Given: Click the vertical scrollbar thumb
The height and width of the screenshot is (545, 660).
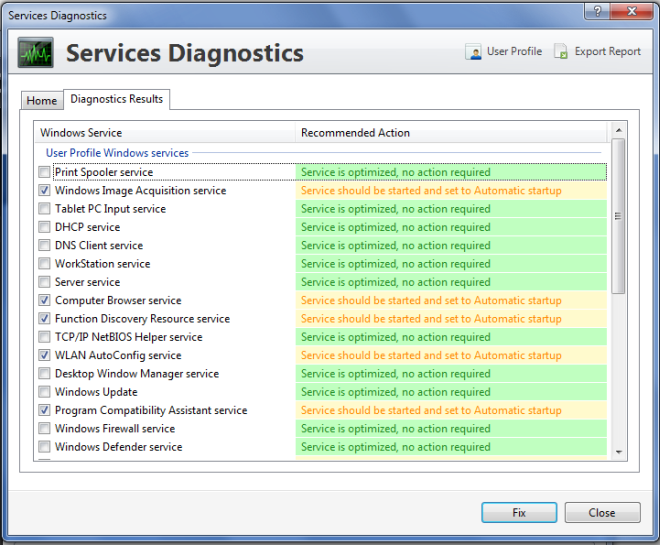Looking at the screenshot, I should (618, 216).
